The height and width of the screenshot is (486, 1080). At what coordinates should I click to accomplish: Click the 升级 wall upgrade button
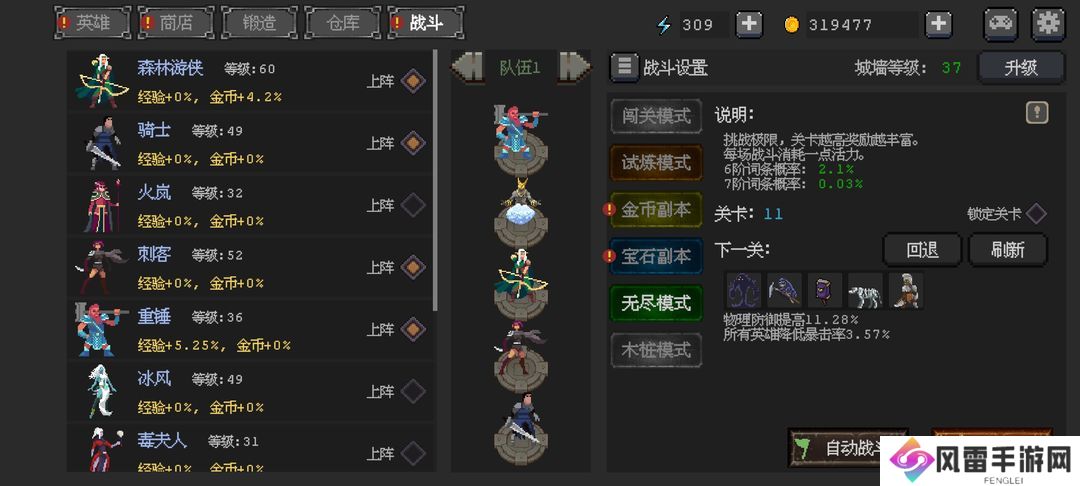tap(1021, 67)
